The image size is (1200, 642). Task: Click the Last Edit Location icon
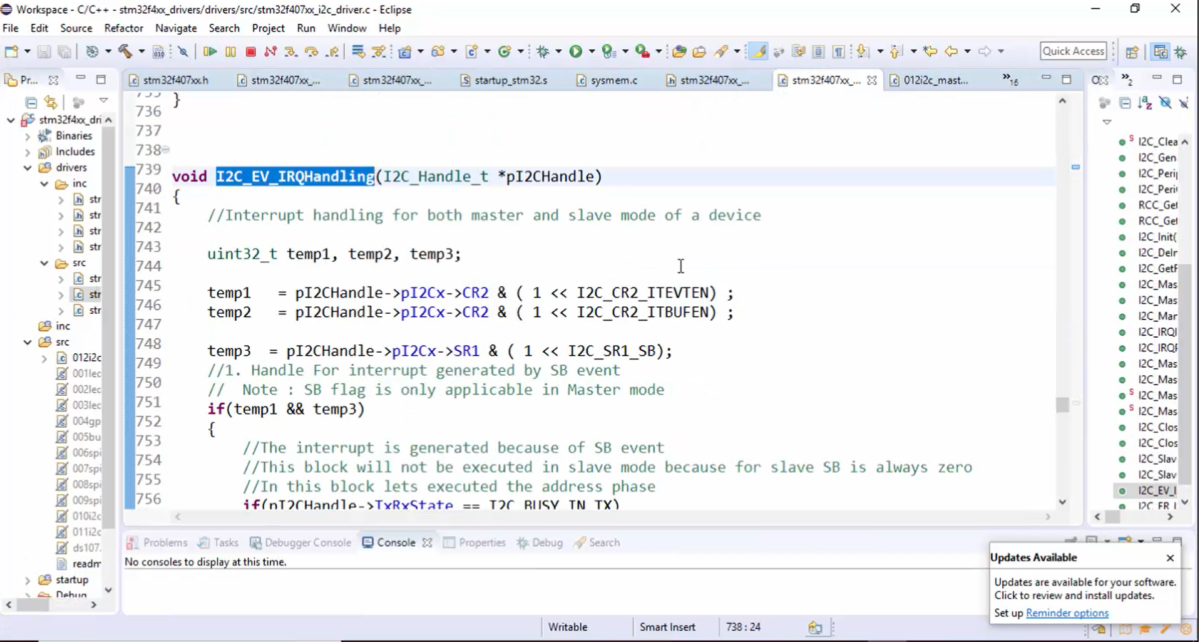(x=930, y=51)
